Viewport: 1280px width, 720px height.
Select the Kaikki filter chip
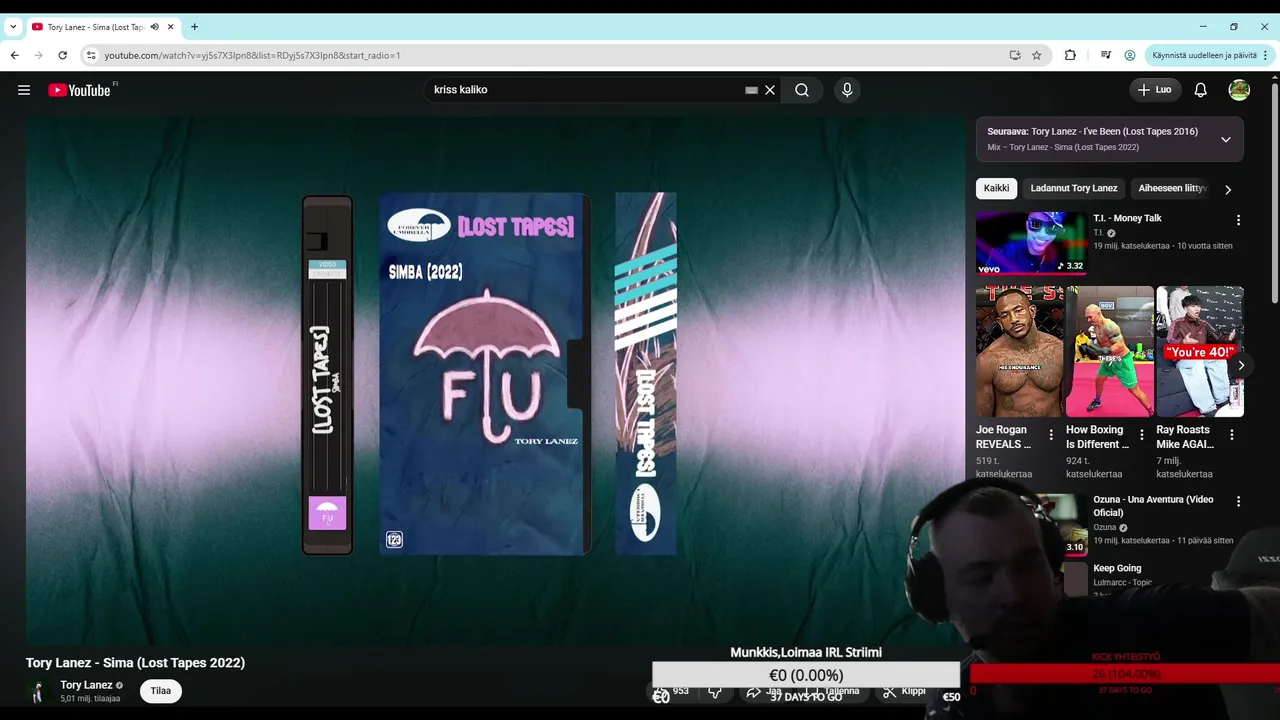pos(996,188)
